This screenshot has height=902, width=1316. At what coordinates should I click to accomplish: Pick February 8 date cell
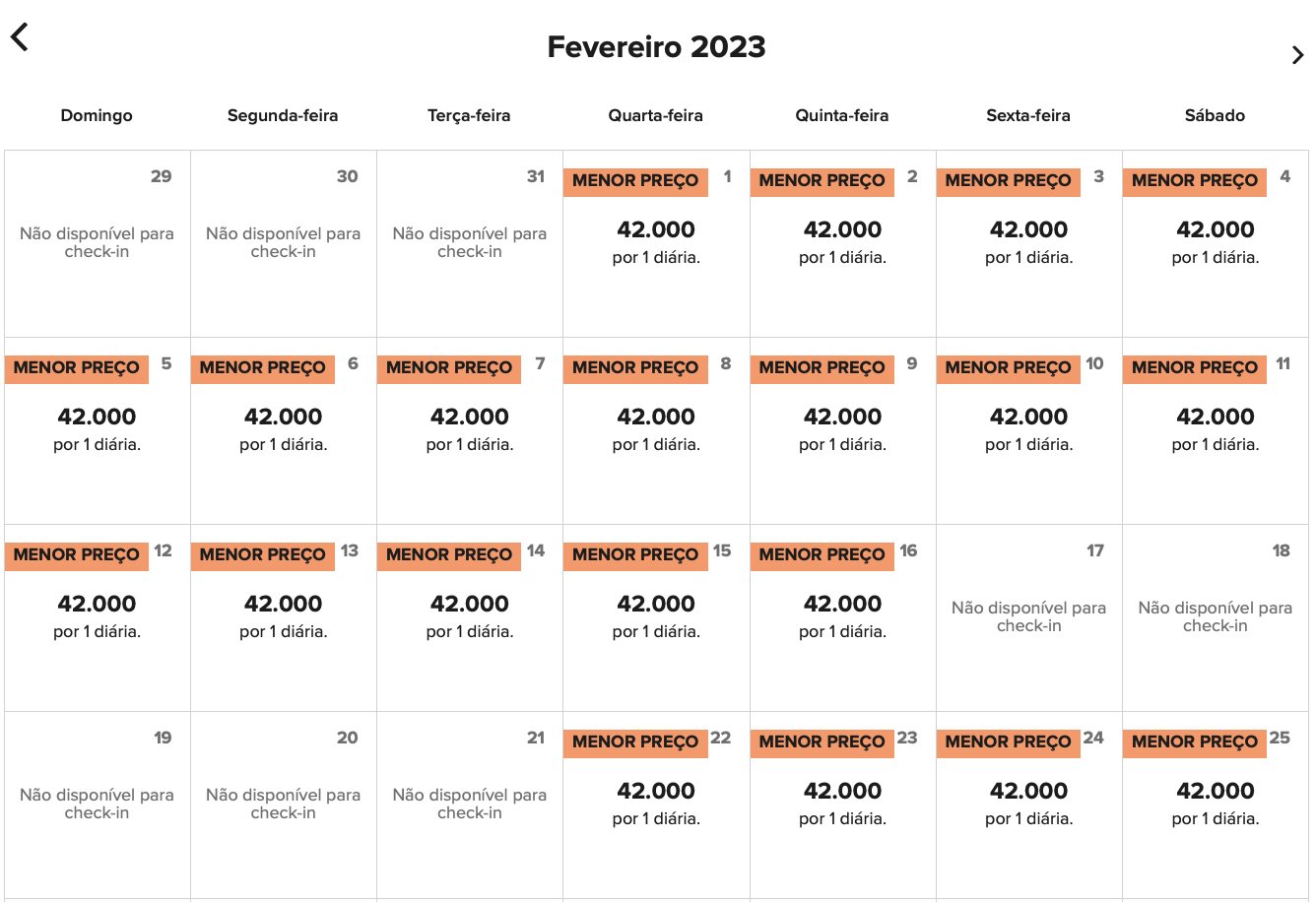tap(656, 430)
